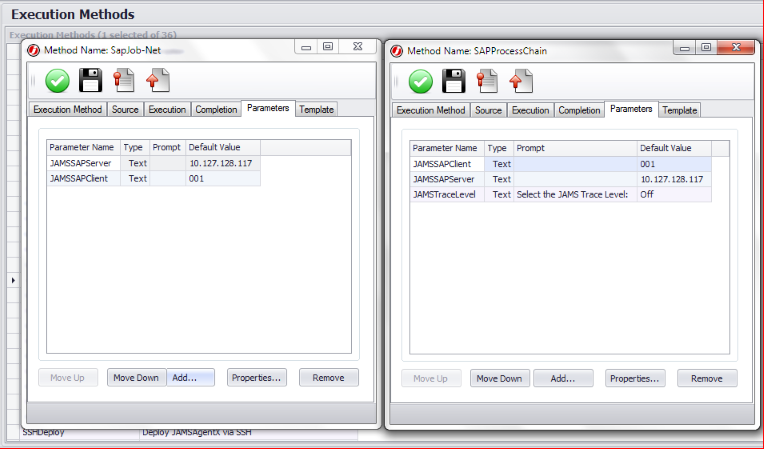Minimize the SAPProcessChain window
Image resolution: width=764 pixels, height=449 pixels.
coord(685,47)
